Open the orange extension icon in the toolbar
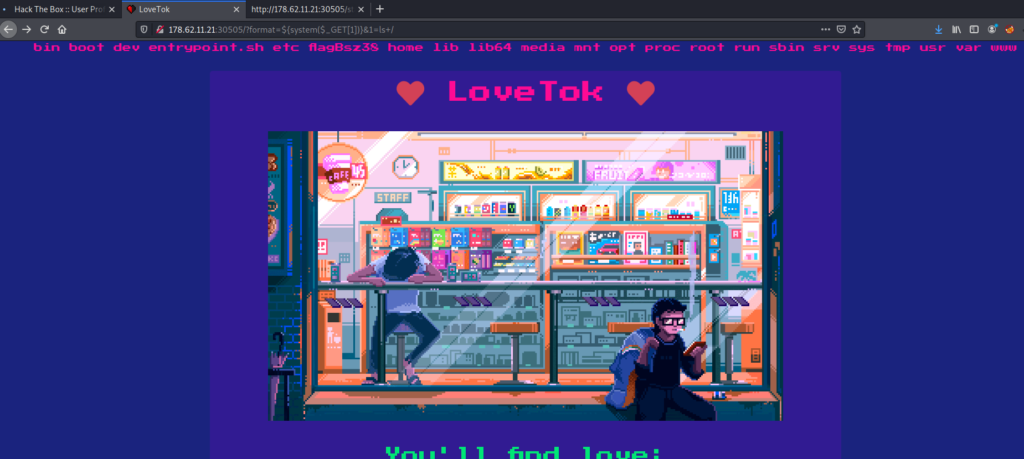 point(1010,29)
